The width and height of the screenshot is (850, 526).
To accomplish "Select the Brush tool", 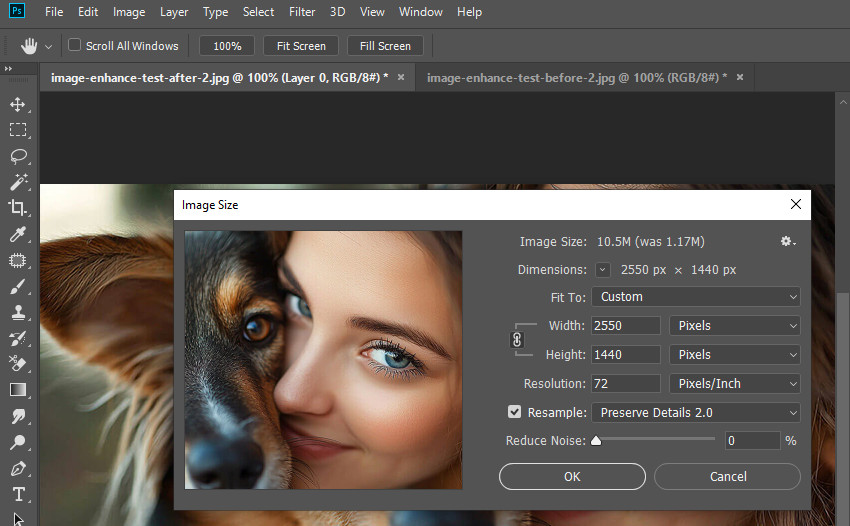I will point(18,286).
